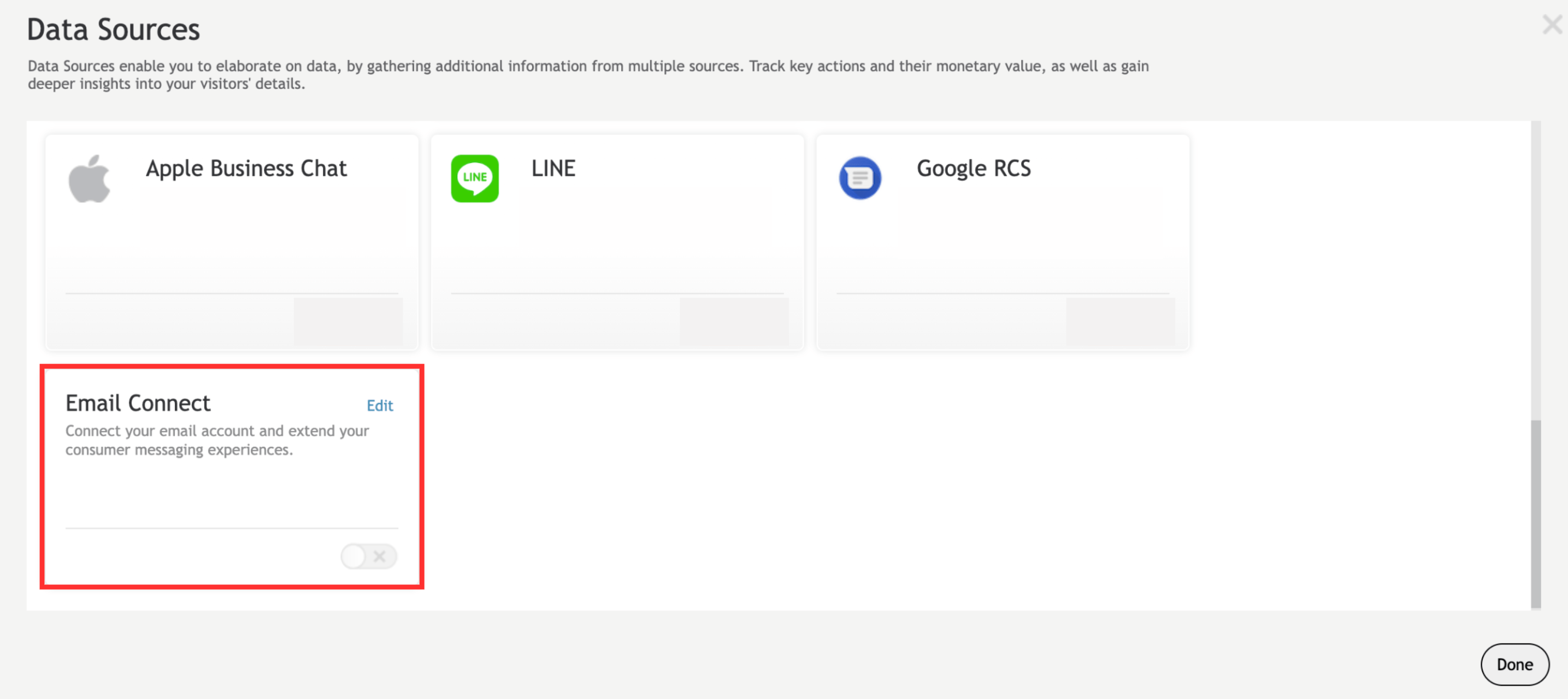
Task: Click the gray close X in the top-right corner
Action: (x=1552, y=25)
